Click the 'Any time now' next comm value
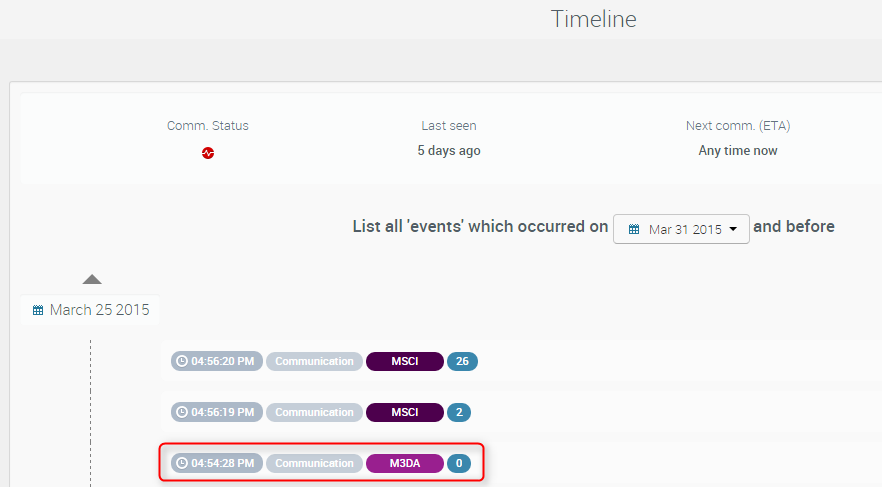 [x=737, y=151]
